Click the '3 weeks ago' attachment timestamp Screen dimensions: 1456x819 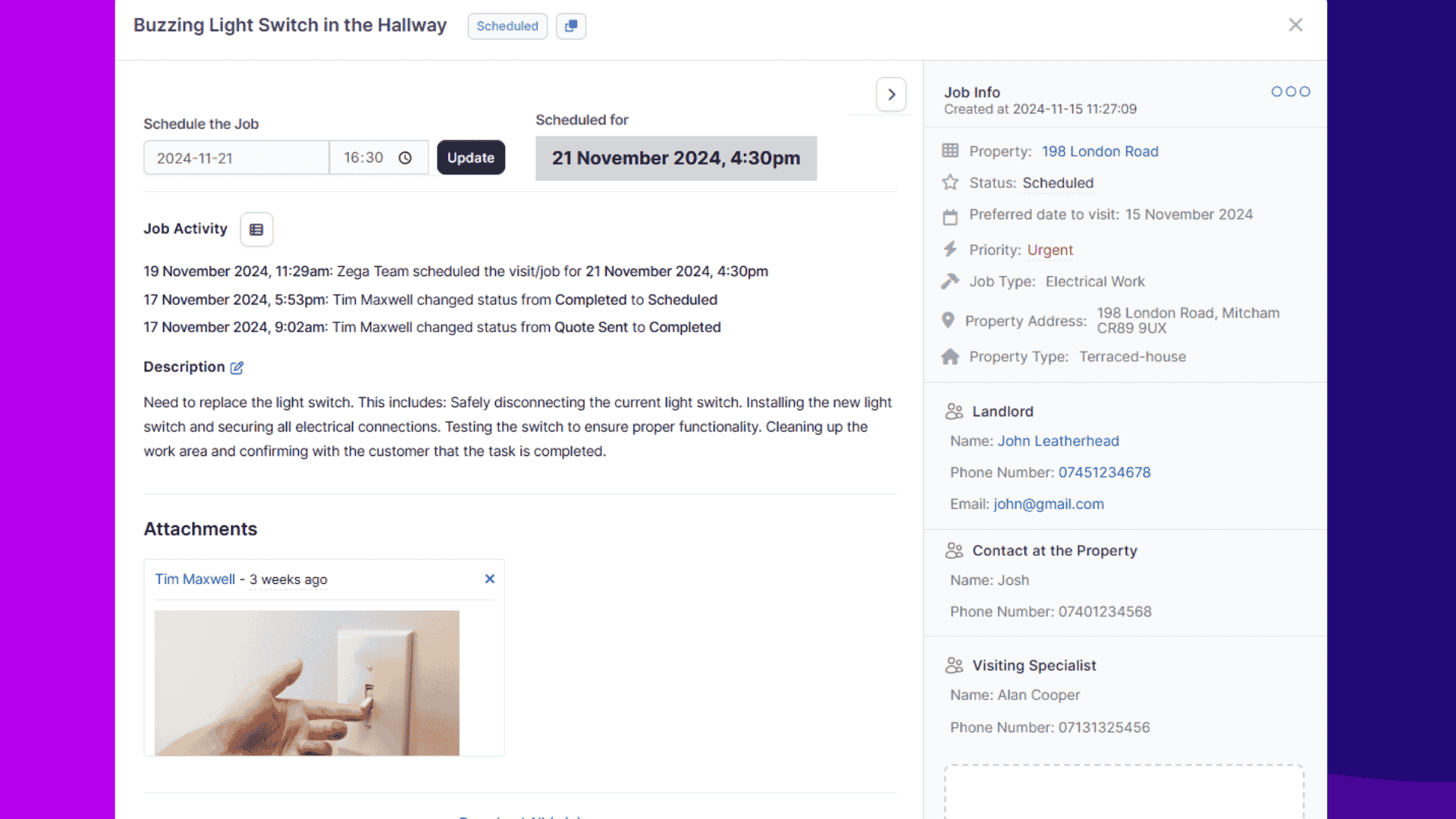288,579
